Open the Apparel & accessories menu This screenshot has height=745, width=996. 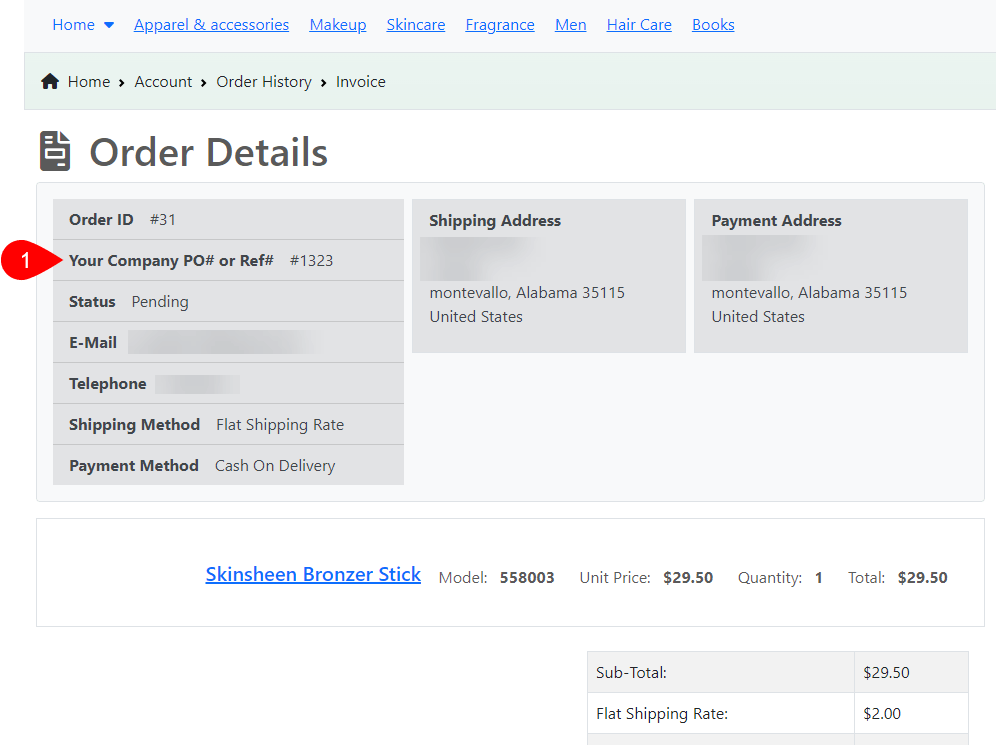pyautogui.click(x=211, y=25)
